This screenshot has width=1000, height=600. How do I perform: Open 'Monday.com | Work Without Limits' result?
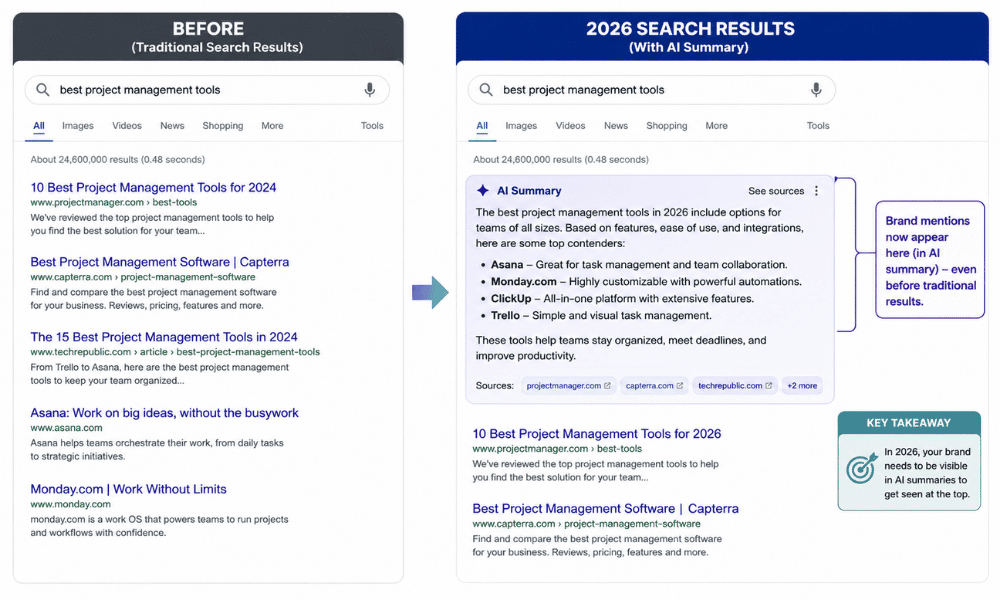[128, 489]
